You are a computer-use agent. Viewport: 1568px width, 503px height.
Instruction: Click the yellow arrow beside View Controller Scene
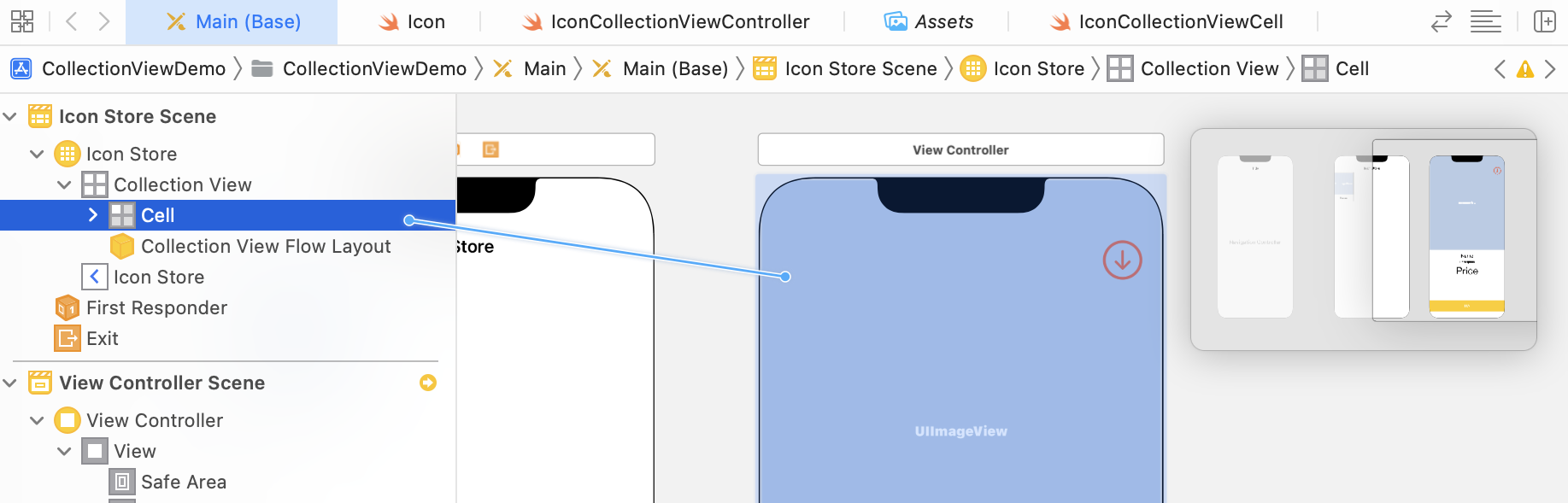coord(428,383)
